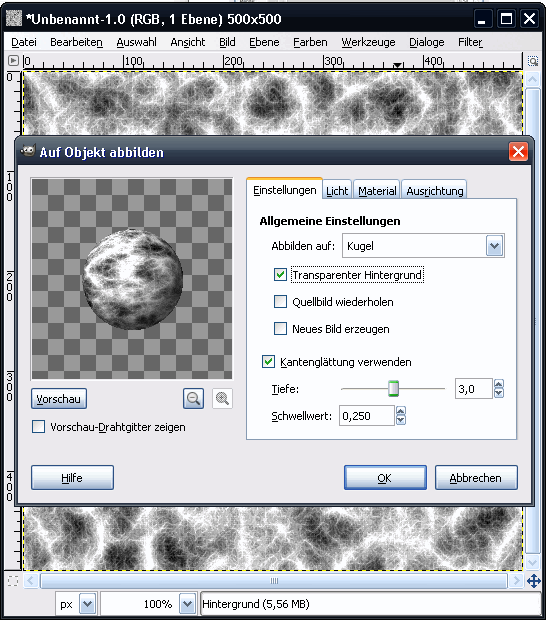Enable Vorschau-Drahtgitter zeigen checkbox
This screenshot has height=620, width=546.
[38, 427]
